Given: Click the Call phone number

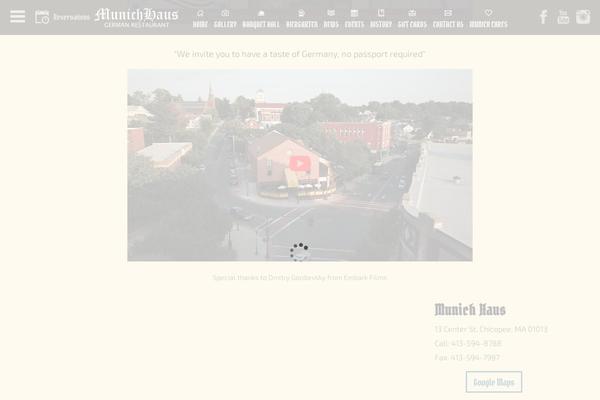Looking at the screenshot, I should (468, 343).
